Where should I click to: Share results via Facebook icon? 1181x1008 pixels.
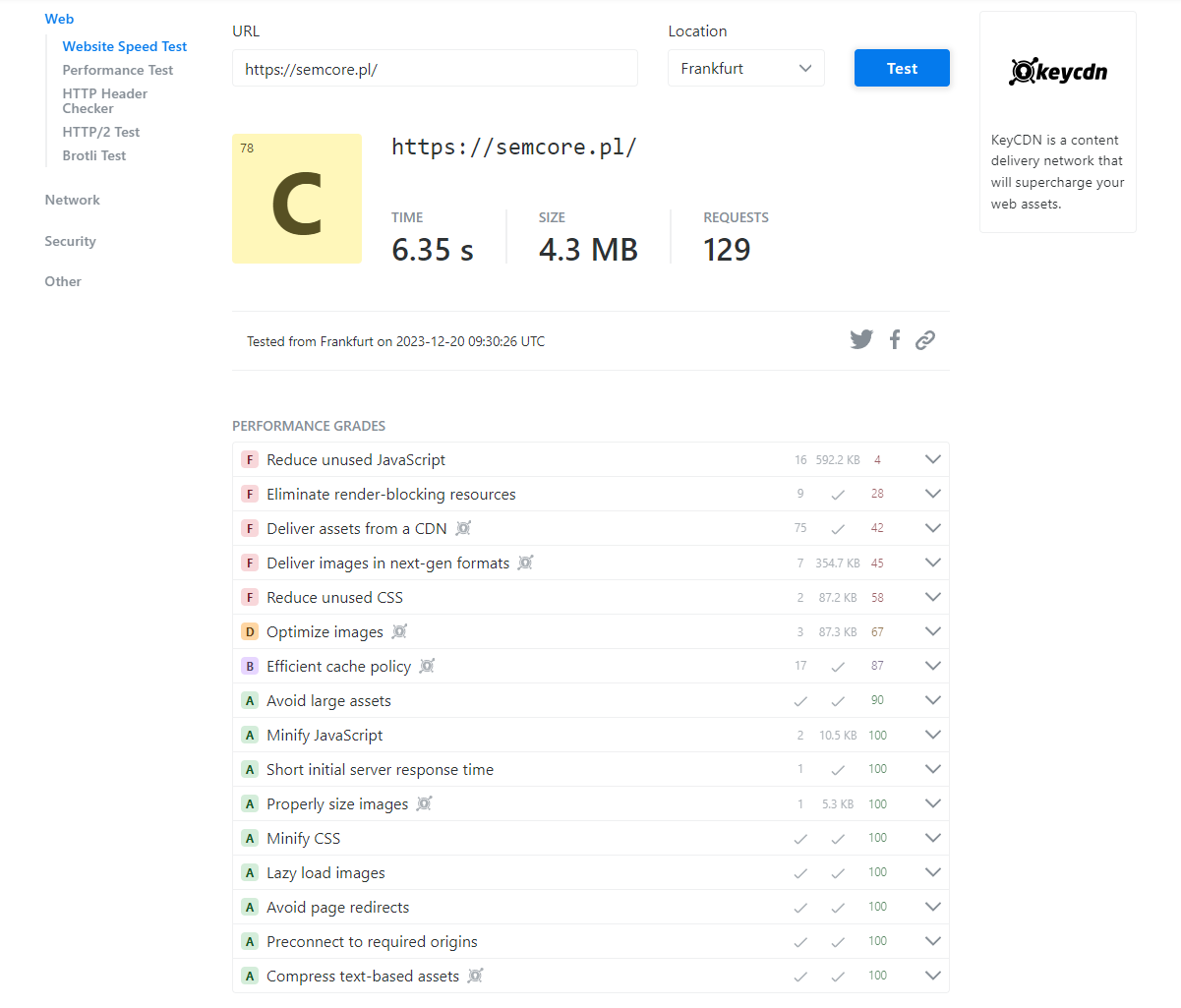click(x=894, y=339)
